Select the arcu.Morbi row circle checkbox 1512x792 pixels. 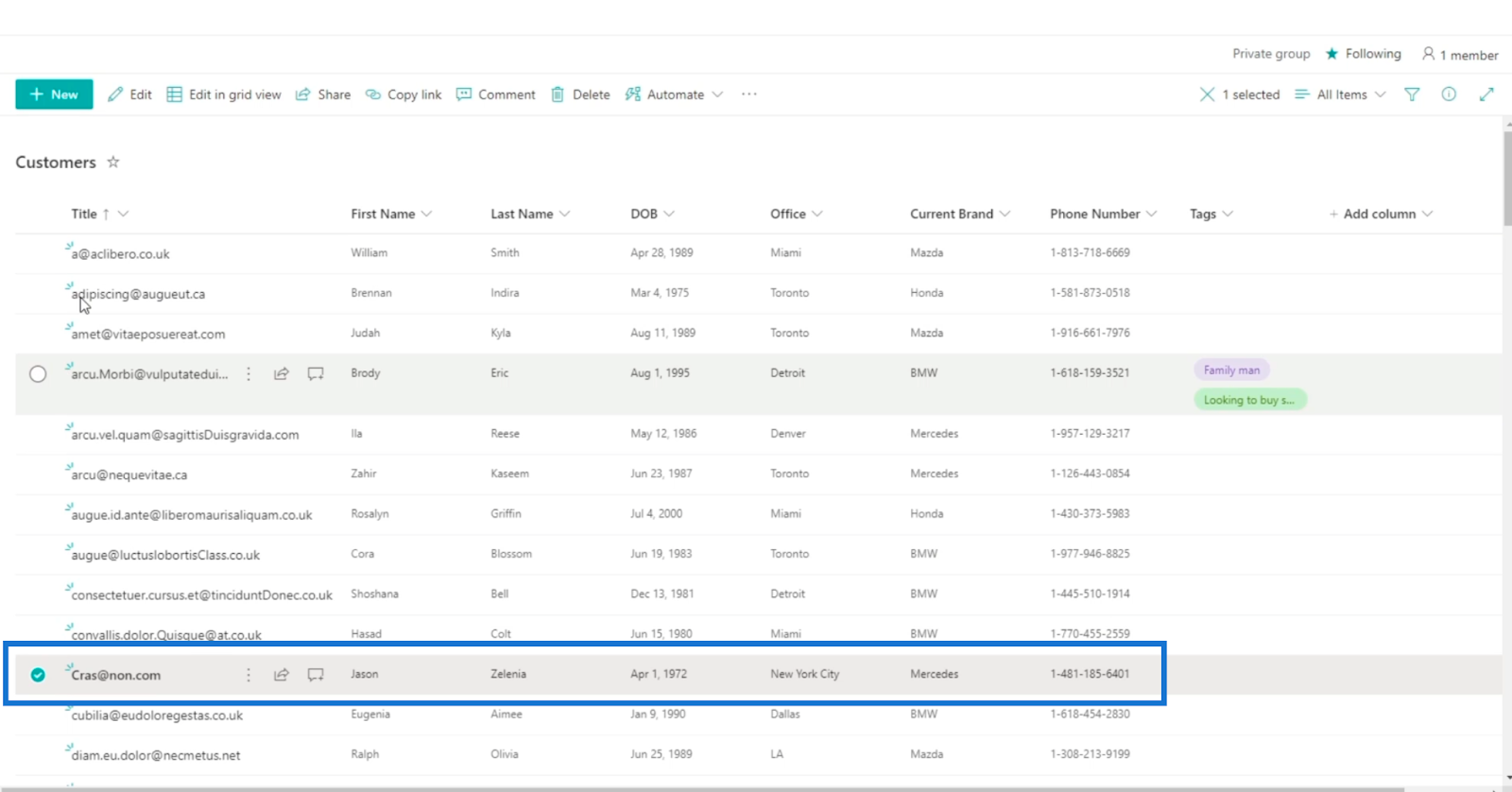coord(38,374)
